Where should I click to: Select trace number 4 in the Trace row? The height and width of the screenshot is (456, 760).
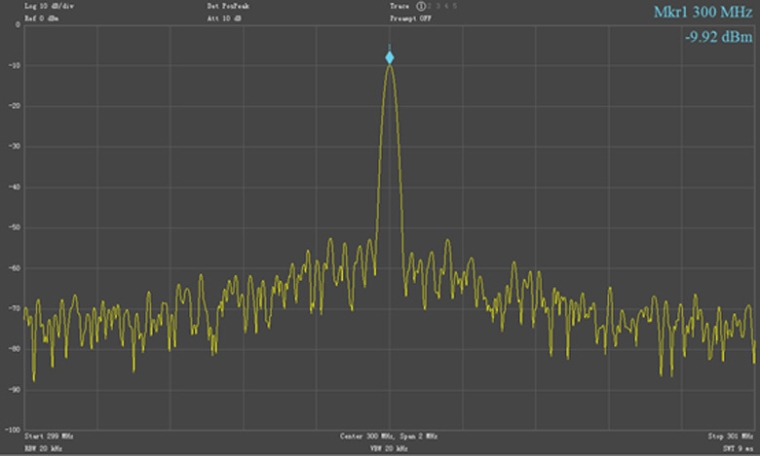coord(446,6)
